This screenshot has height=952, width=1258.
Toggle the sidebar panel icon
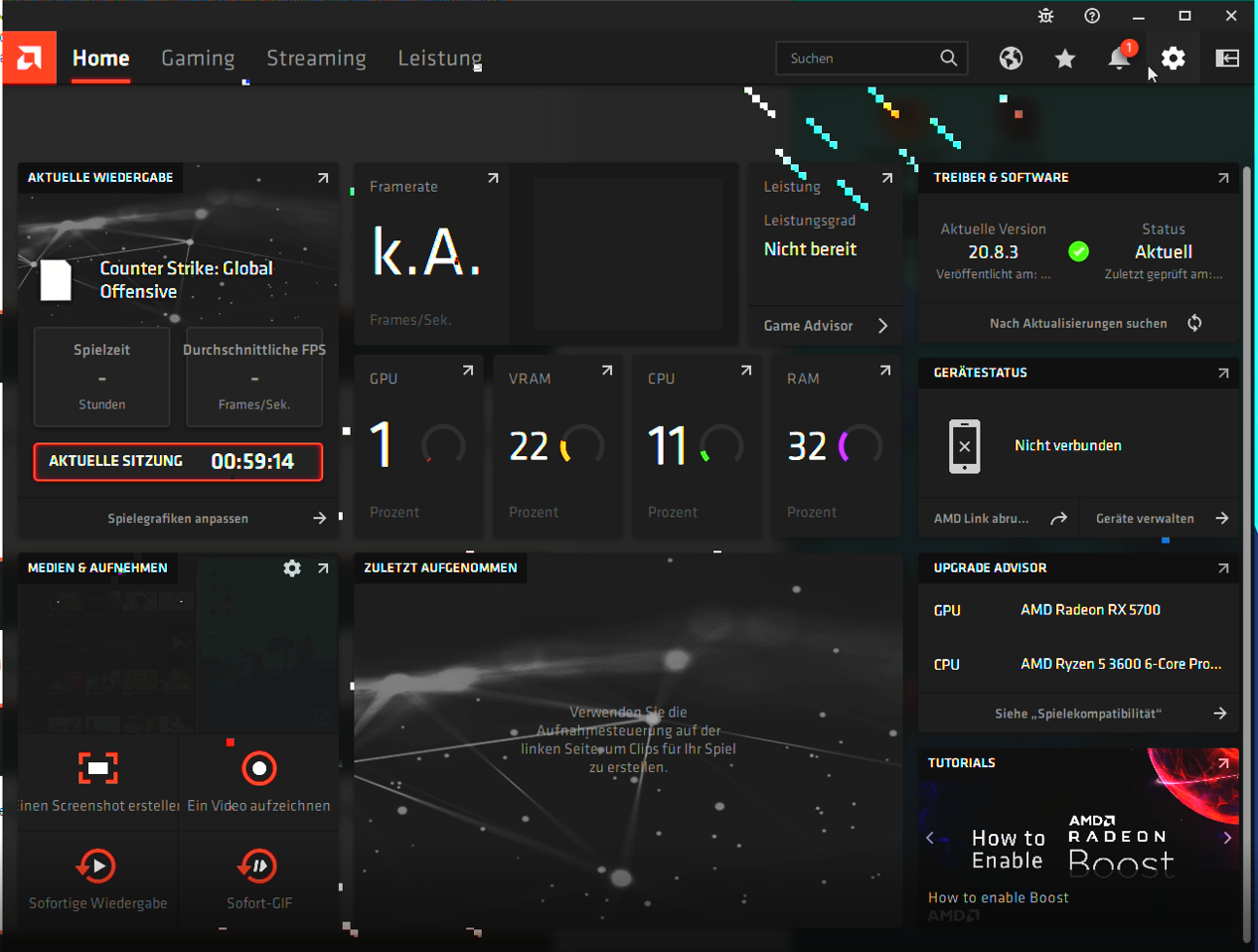pyautogui.click(x=1227, y=59)
